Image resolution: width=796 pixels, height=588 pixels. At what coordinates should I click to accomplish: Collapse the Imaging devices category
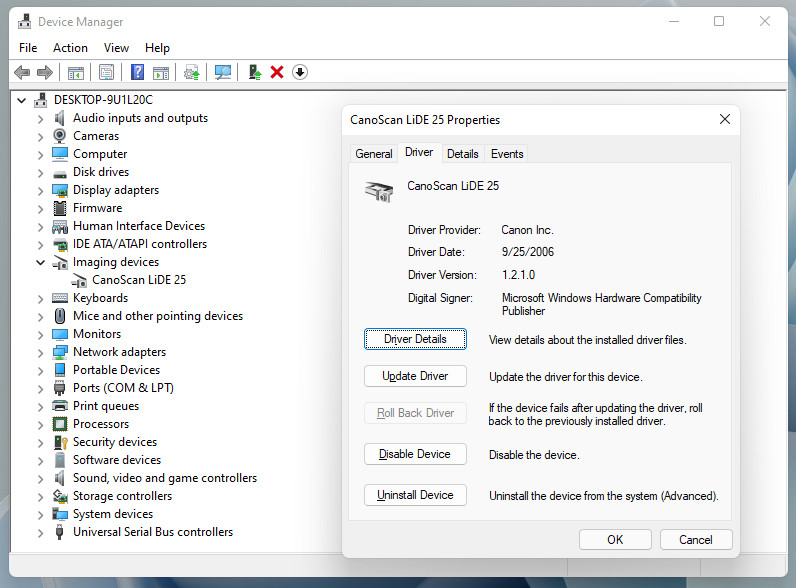pos(40,263)
